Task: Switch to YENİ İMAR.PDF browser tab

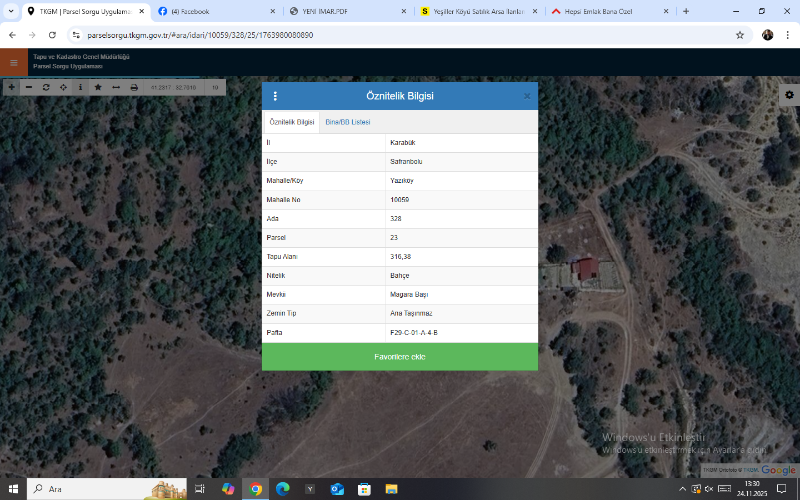Action: [x=330, y=11]
